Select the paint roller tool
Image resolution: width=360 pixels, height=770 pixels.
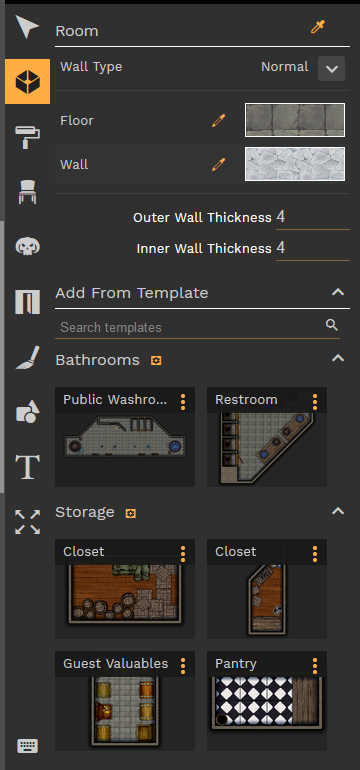tap(28, 137)
